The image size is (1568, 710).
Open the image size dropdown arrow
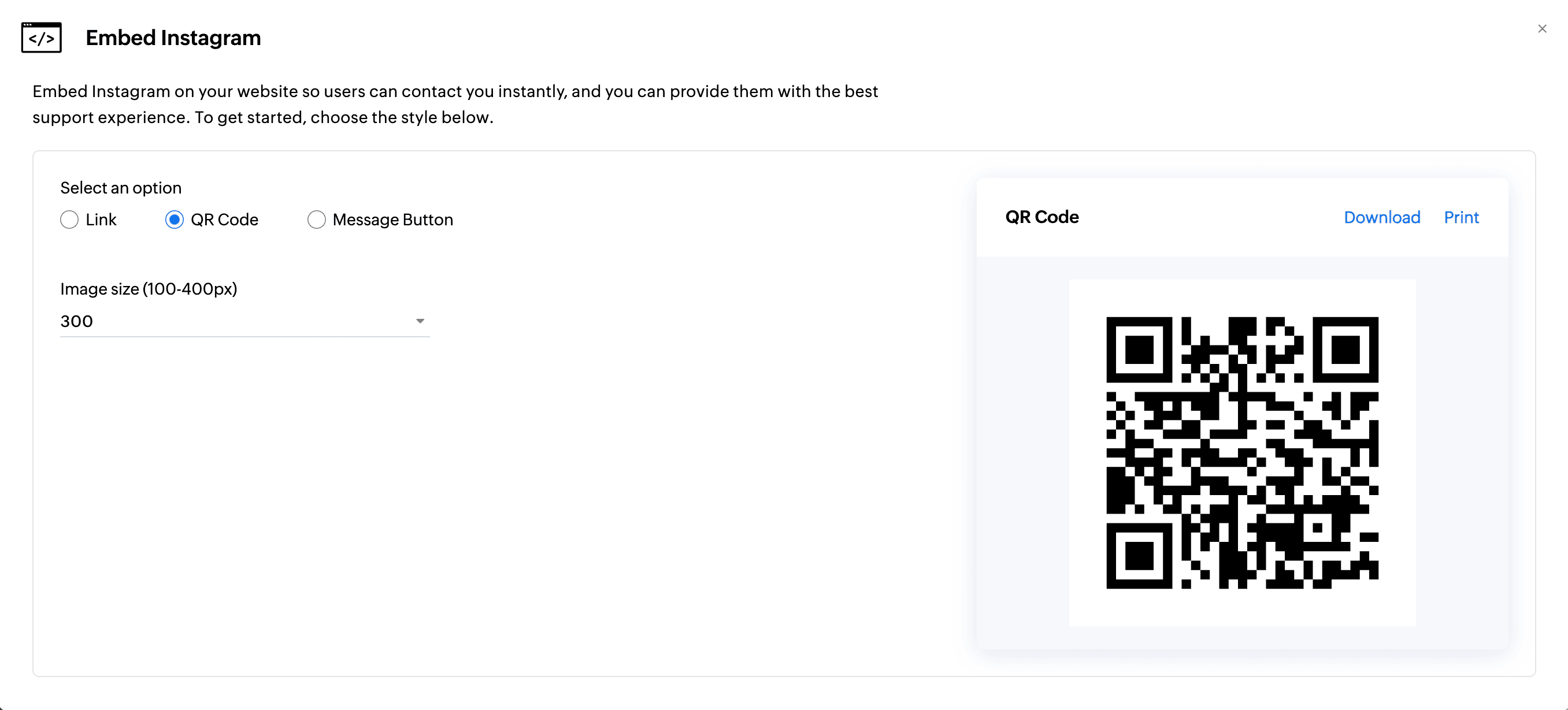420,321
